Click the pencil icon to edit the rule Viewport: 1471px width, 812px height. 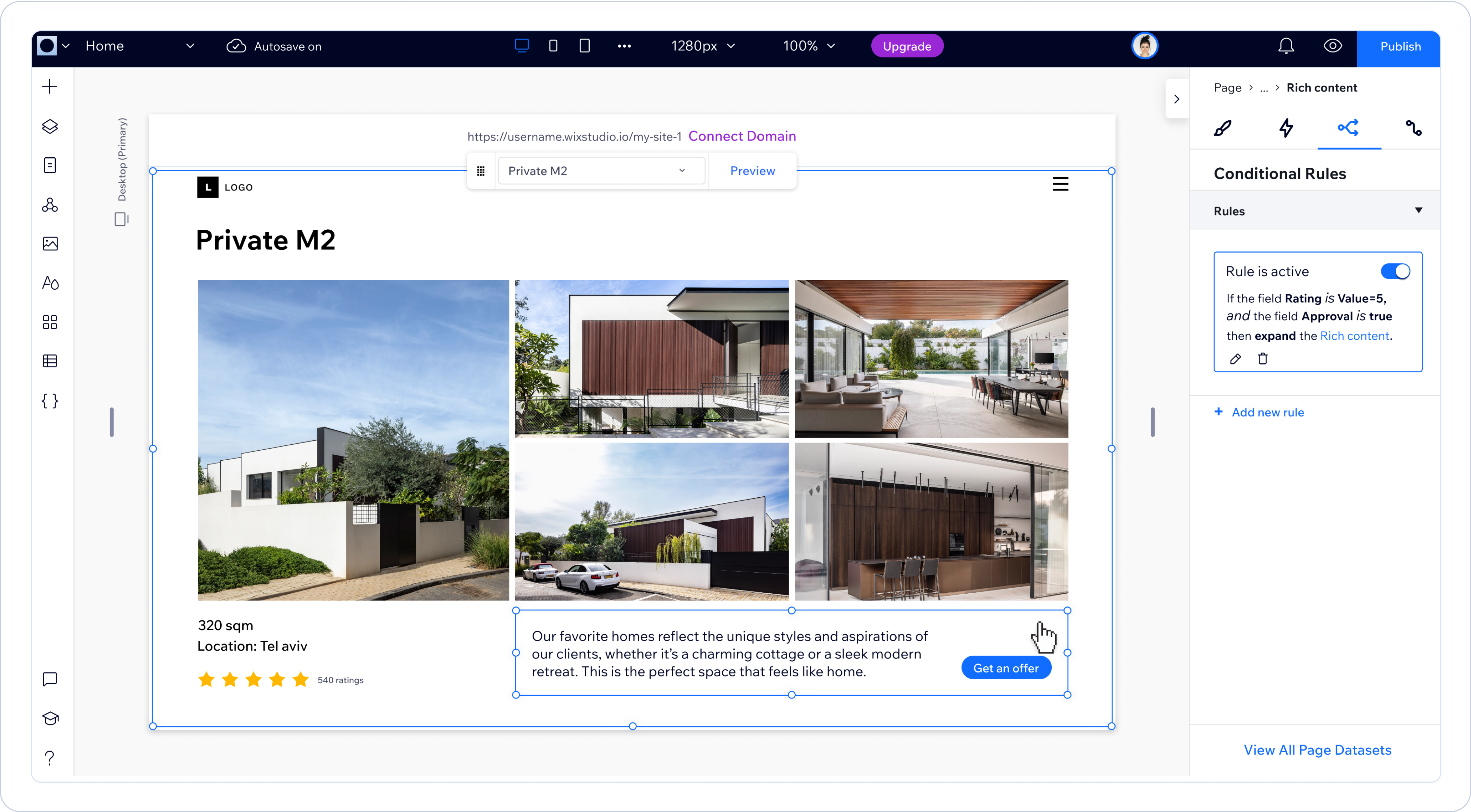click(1235, 358)
